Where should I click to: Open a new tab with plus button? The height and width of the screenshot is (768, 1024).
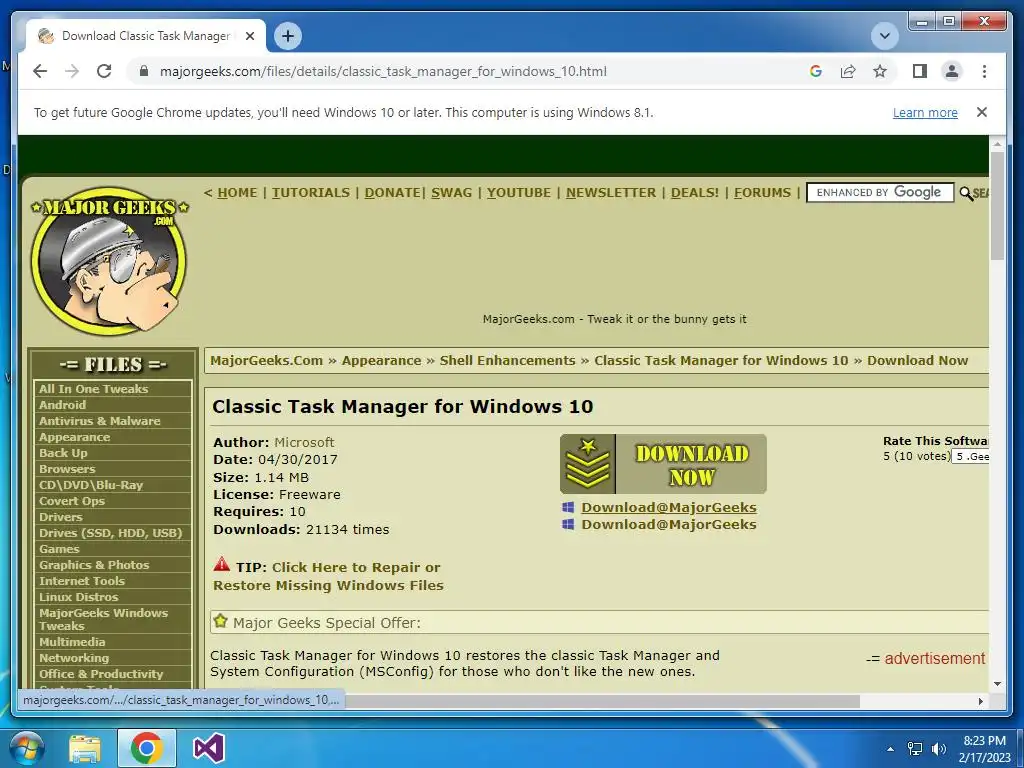click(x=288, y=36)
